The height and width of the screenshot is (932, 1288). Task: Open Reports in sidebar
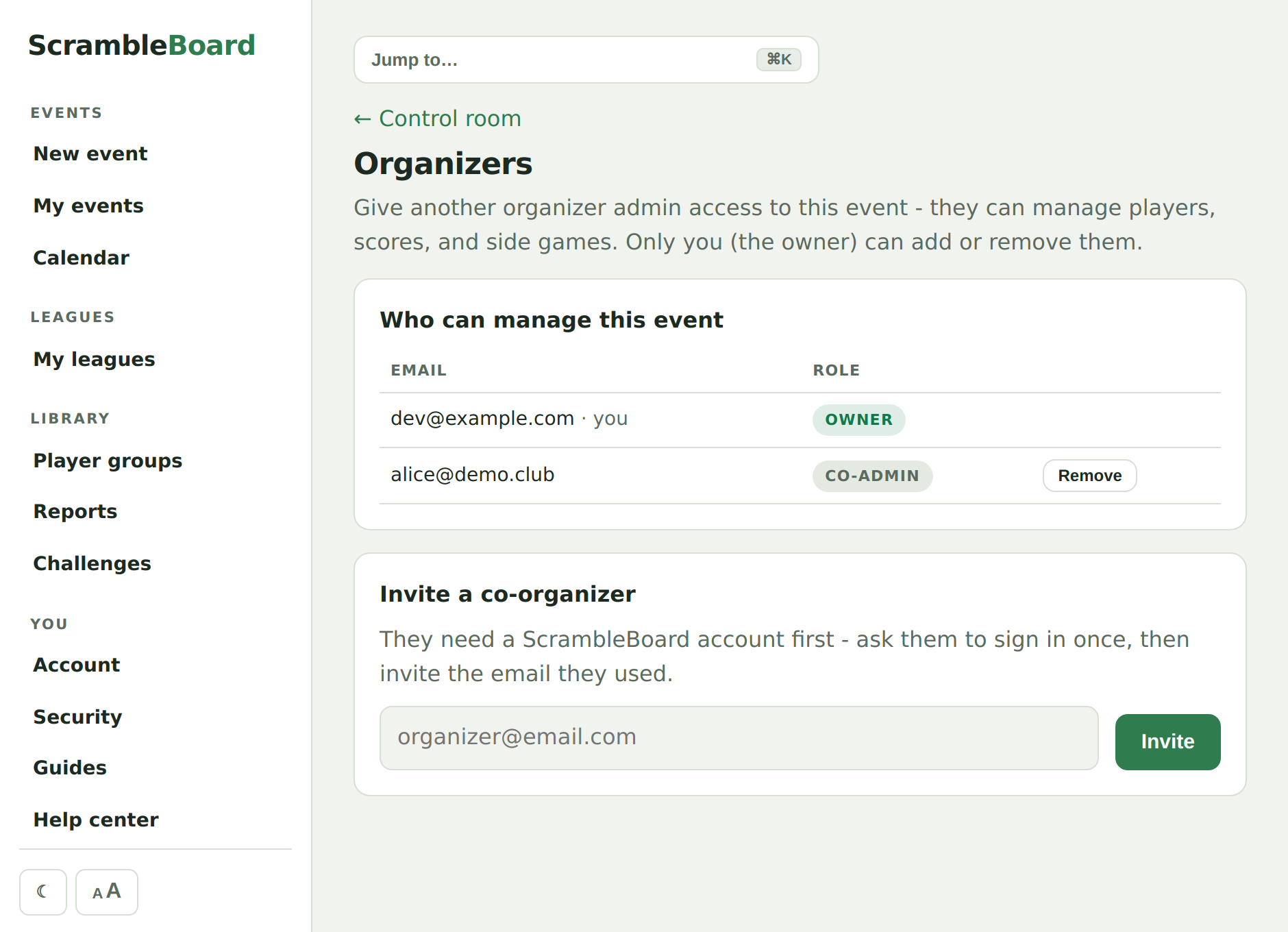click(75, 511)
